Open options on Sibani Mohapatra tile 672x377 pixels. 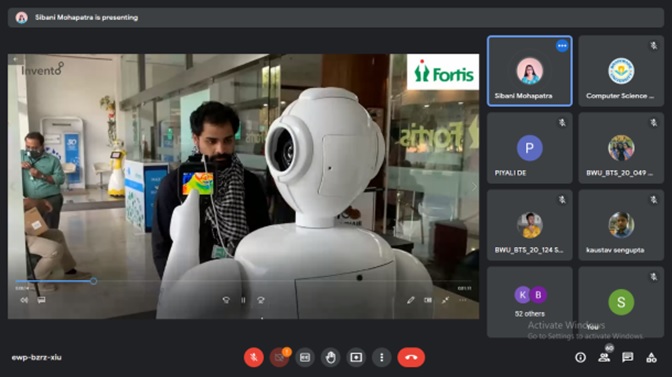[562, 45]
